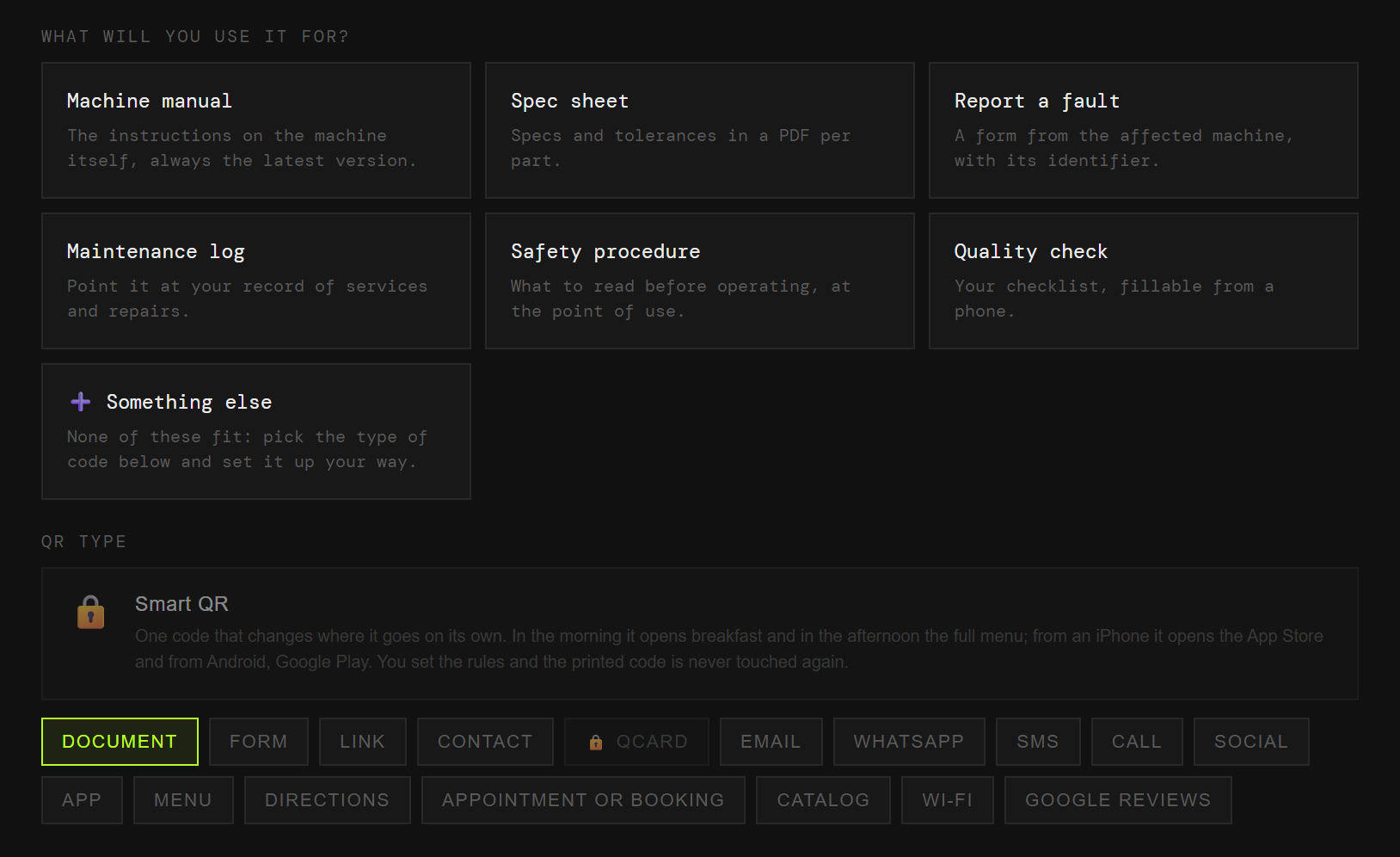
Task: Click the 'WHAT WILL YOU USE IT FOR?' heading
Action: 195,36
